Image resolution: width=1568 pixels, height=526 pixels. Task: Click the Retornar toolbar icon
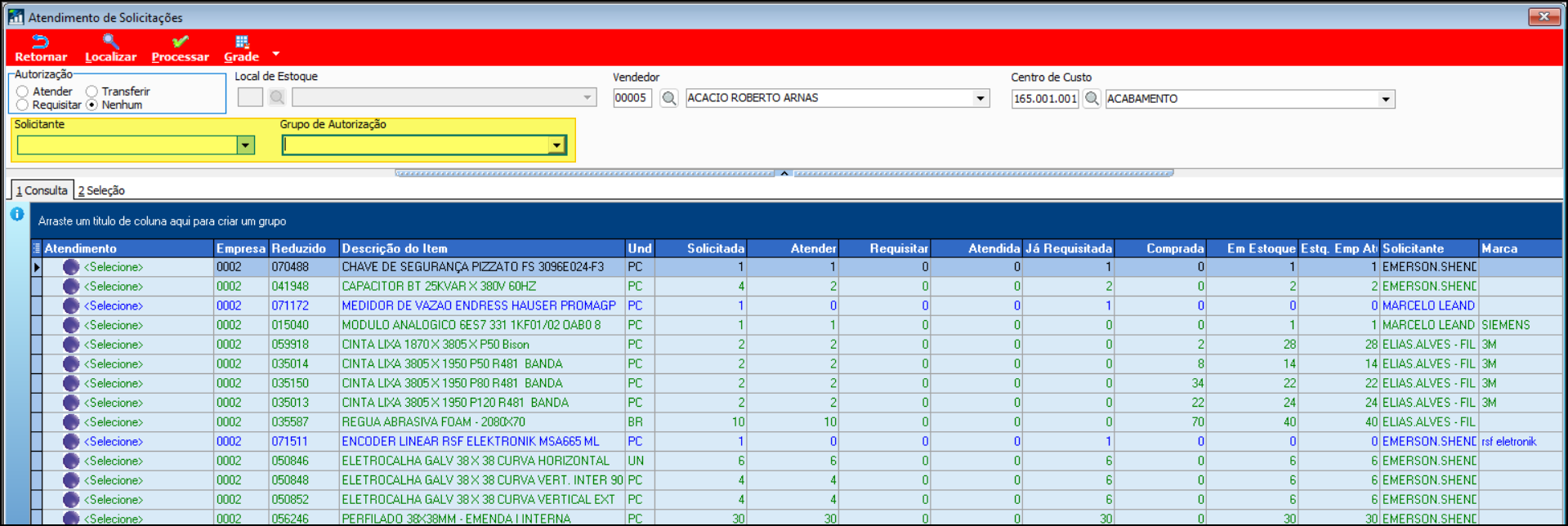[x=41, y=48]
